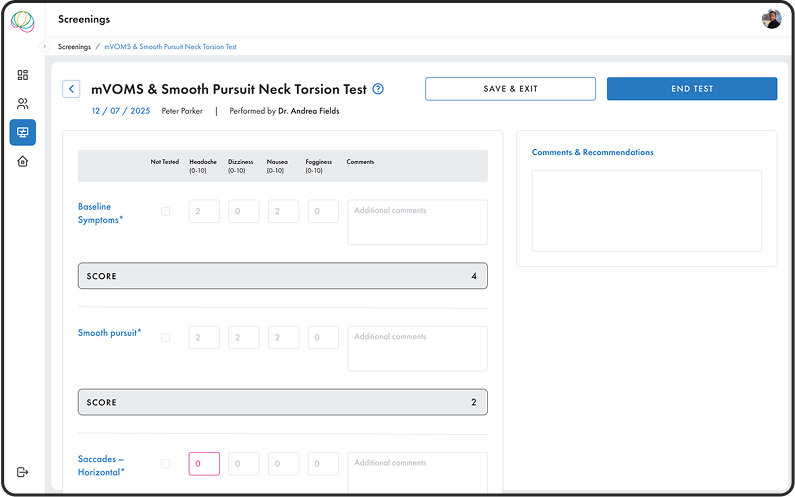Image resolution: width=795 pixels, height=497 pixels.
Task: Click the Saccades – Horizontal* label
Action: pos(101,466)
